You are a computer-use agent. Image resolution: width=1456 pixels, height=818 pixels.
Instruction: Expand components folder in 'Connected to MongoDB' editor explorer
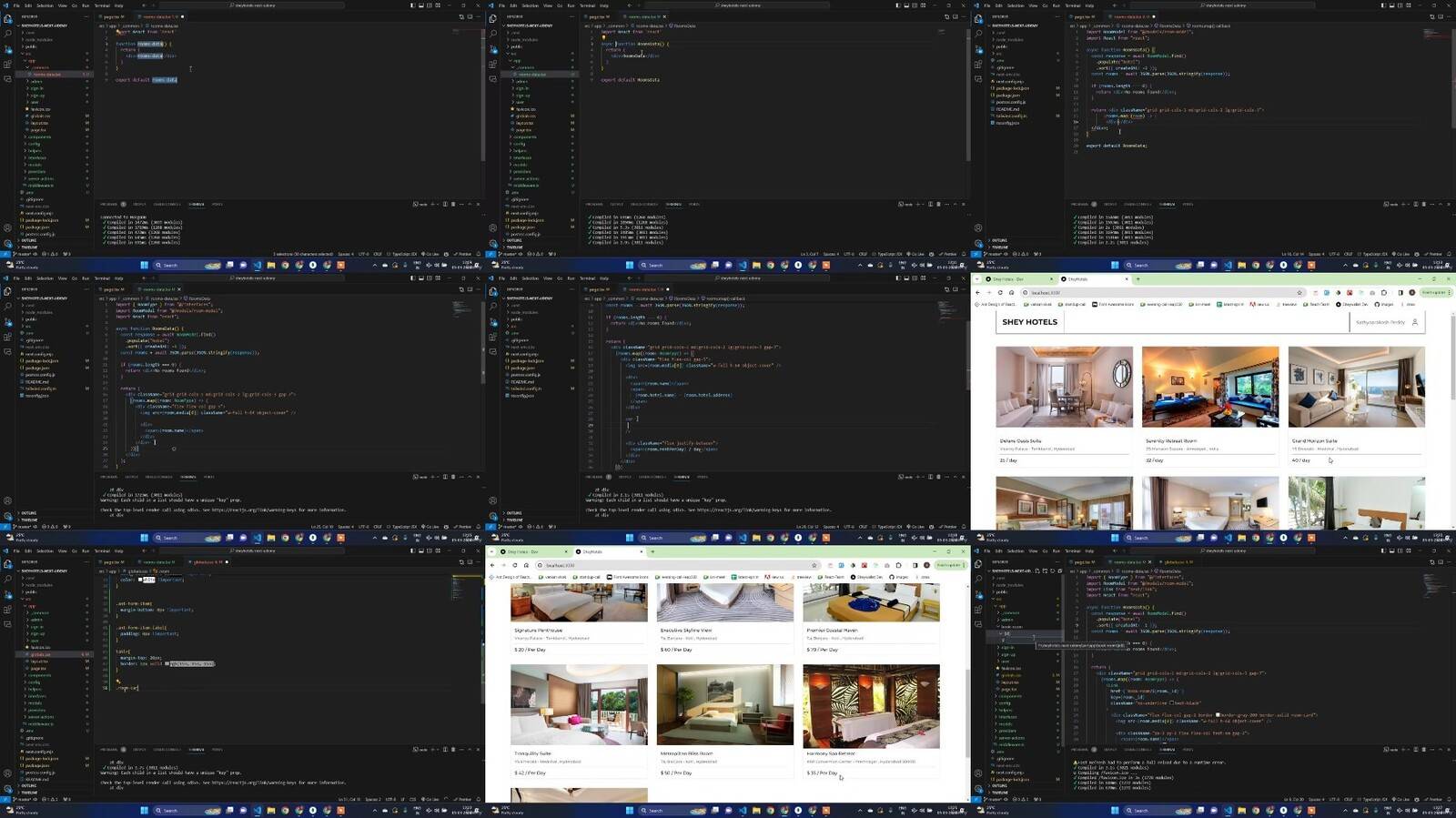tap(39, 136)
